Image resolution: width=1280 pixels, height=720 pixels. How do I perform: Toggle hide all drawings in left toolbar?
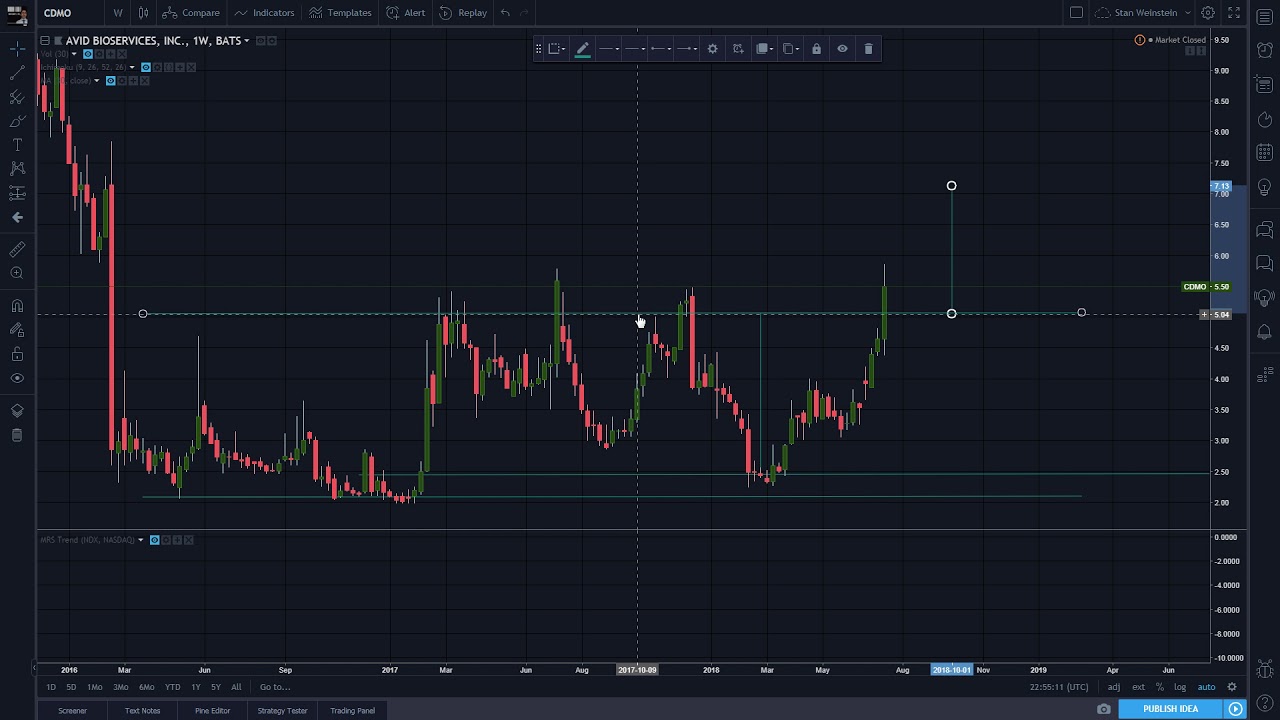[x=17, y=378]
